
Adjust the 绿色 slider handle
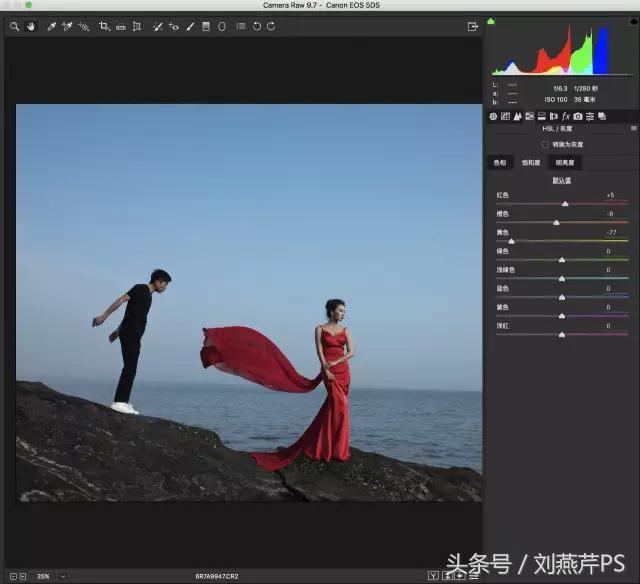pos(562,260)
